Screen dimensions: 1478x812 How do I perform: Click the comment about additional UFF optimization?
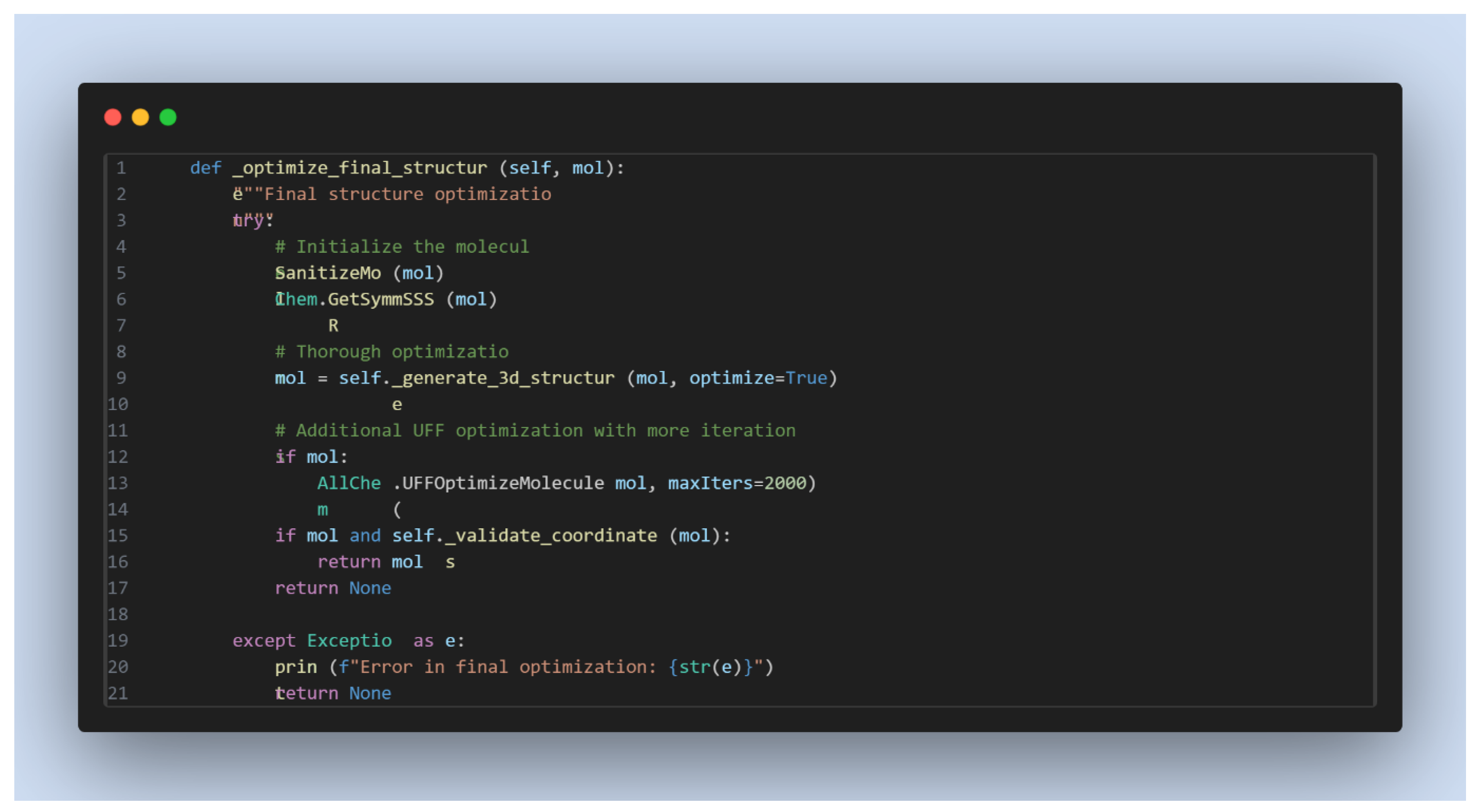tap(535, 431)
